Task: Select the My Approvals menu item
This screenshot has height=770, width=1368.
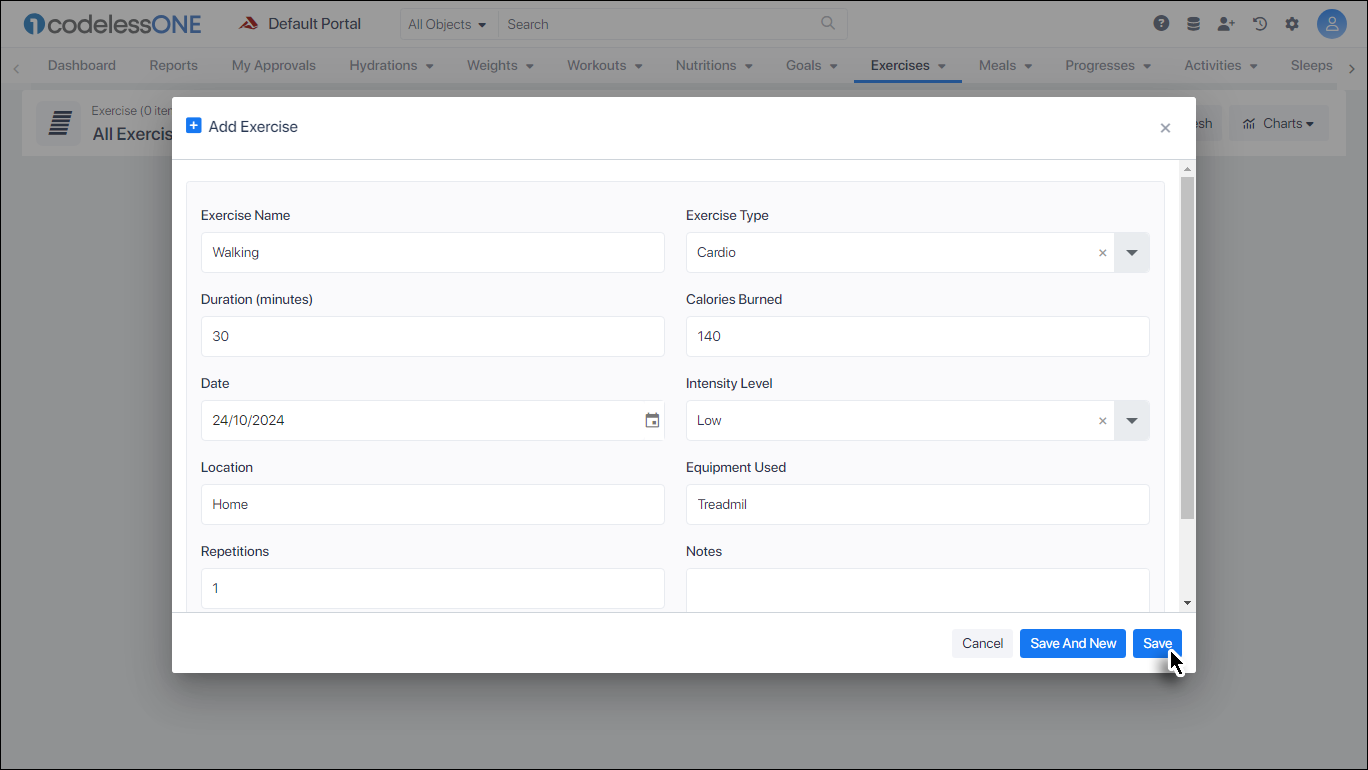Action: click(273, 64)
